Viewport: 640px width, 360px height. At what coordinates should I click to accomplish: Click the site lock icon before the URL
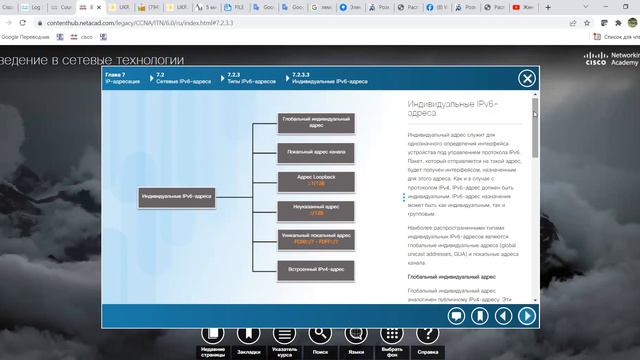pyautogui.click(x=40, y=23)
